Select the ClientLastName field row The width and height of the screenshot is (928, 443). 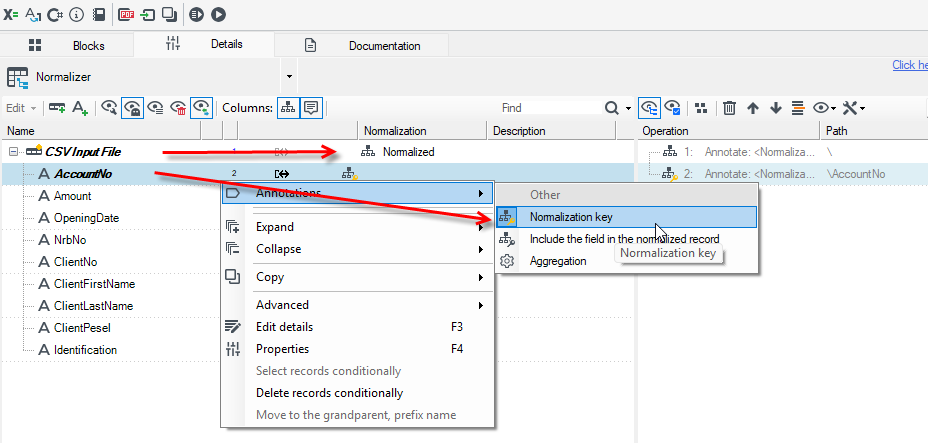93,306
